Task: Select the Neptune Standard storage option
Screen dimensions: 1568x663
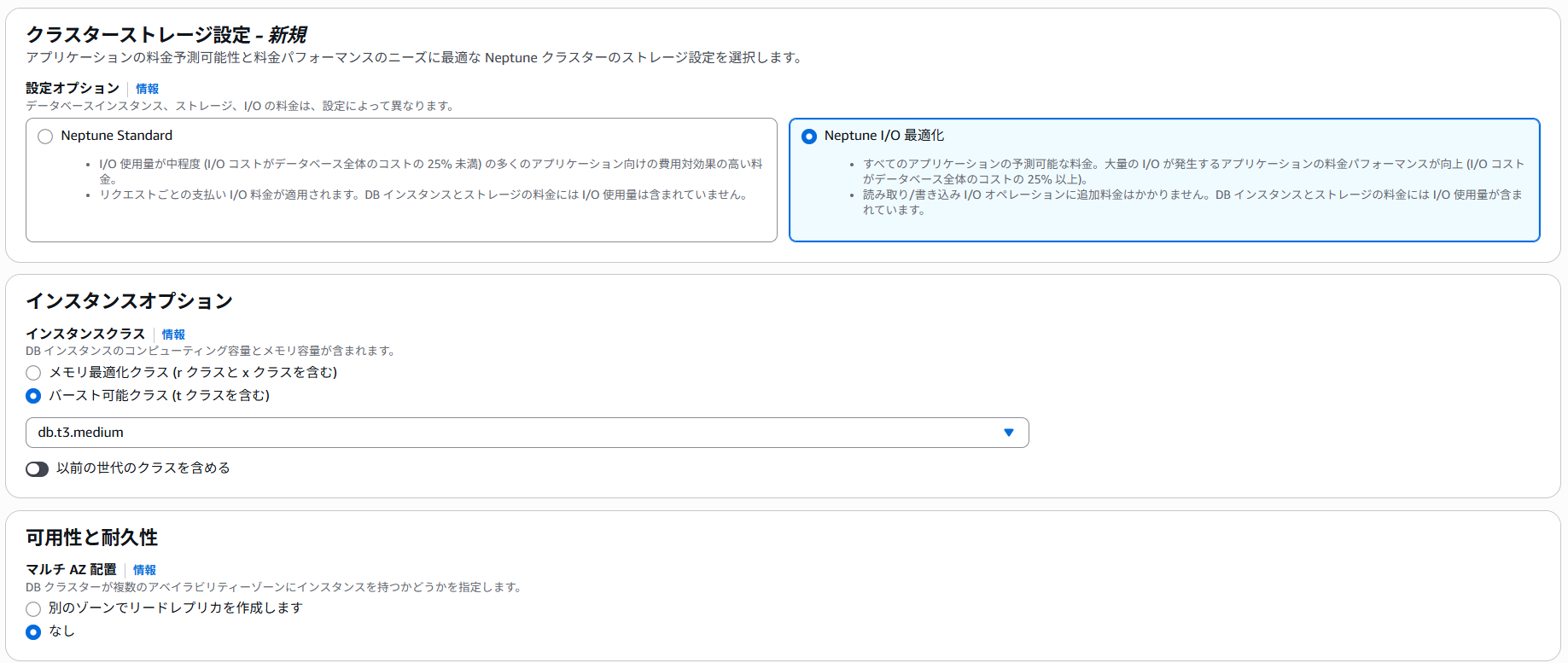Action: [45, 137]
